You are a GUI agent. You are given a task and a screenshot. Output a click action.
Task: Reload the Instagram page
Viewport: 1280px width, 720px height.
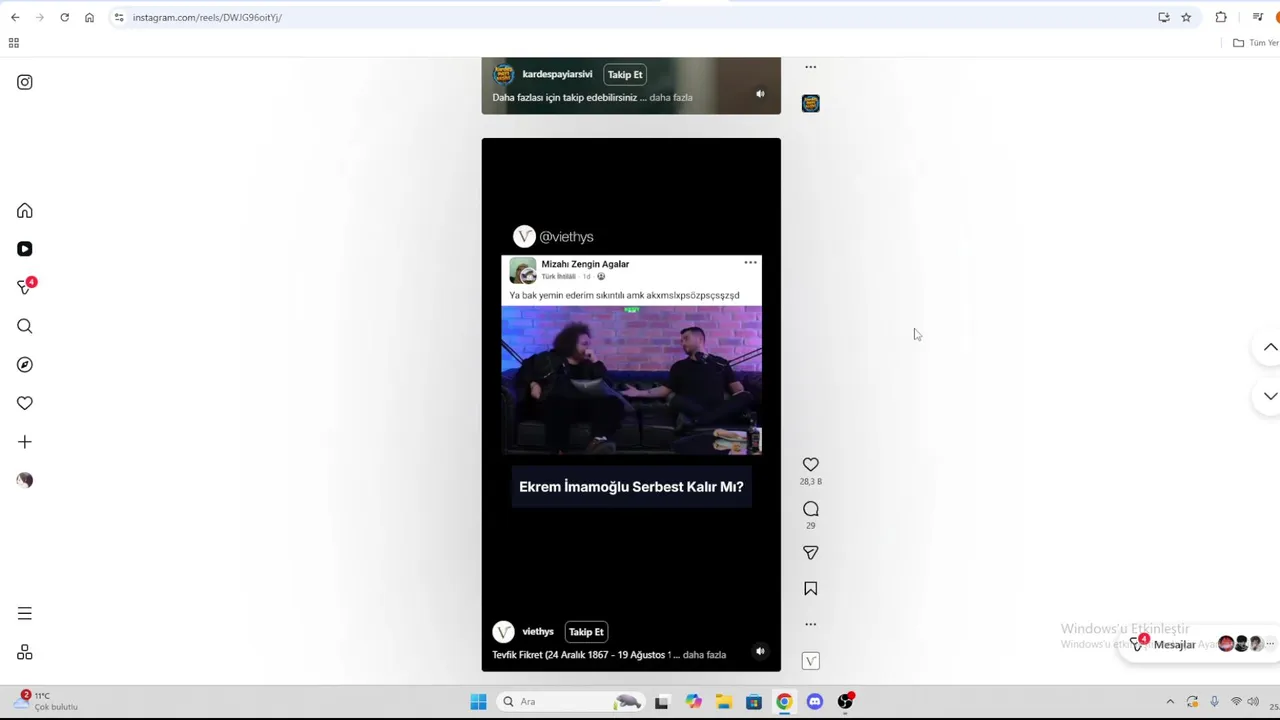(64, 17)
